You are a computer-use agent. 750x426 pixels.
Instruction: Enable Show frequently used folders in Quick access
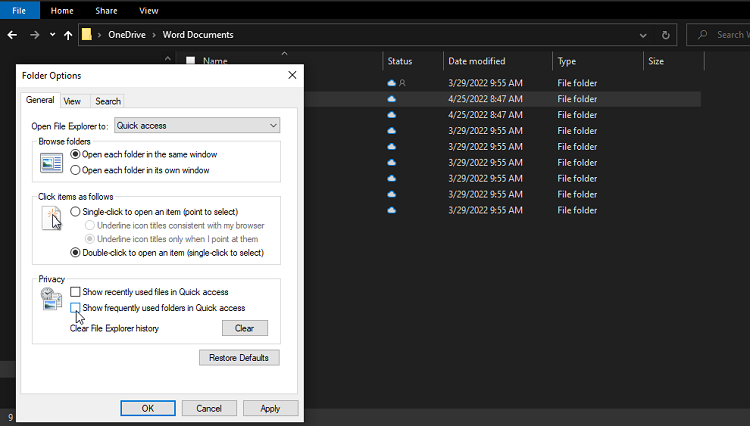click(75, 307)
